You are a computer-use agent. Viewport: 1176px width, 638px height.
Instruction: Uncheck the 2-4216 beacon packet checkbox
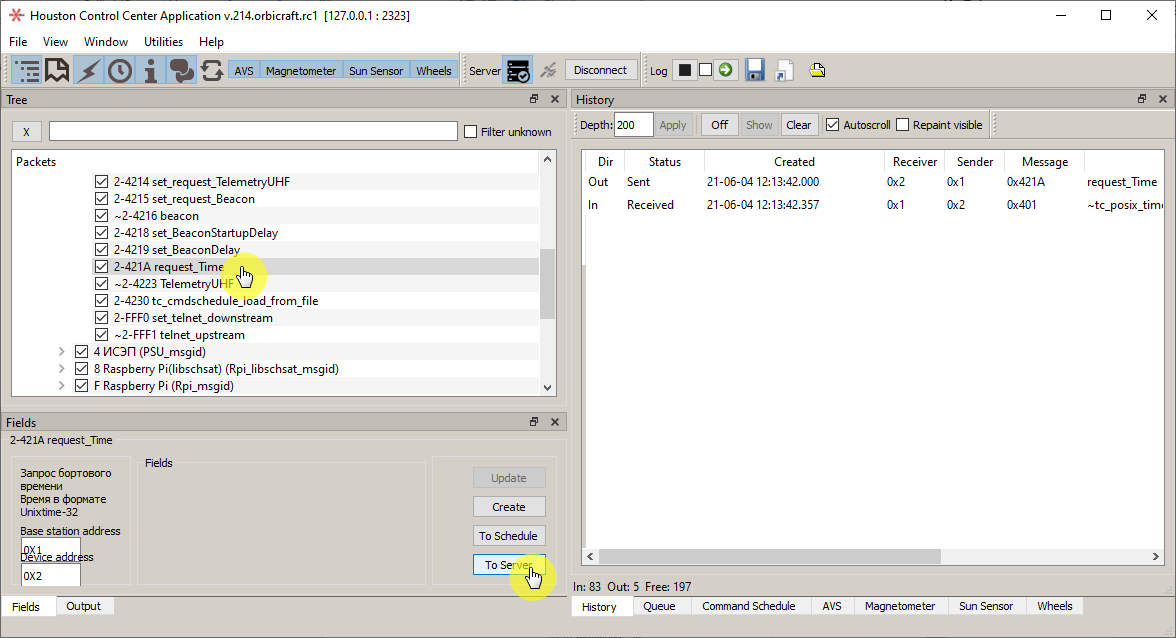[x=101, y=216]
